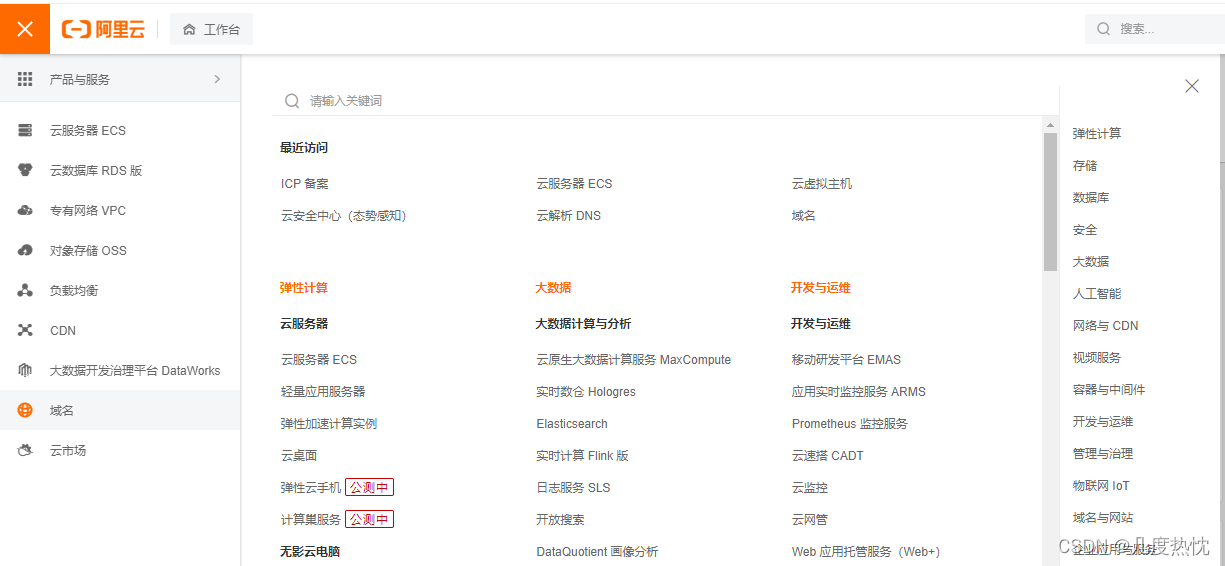Screen dimensions: 1225x566
Task: Open 日志服务 SLS link
Action: pyautogui.click(x=573, y=488)
